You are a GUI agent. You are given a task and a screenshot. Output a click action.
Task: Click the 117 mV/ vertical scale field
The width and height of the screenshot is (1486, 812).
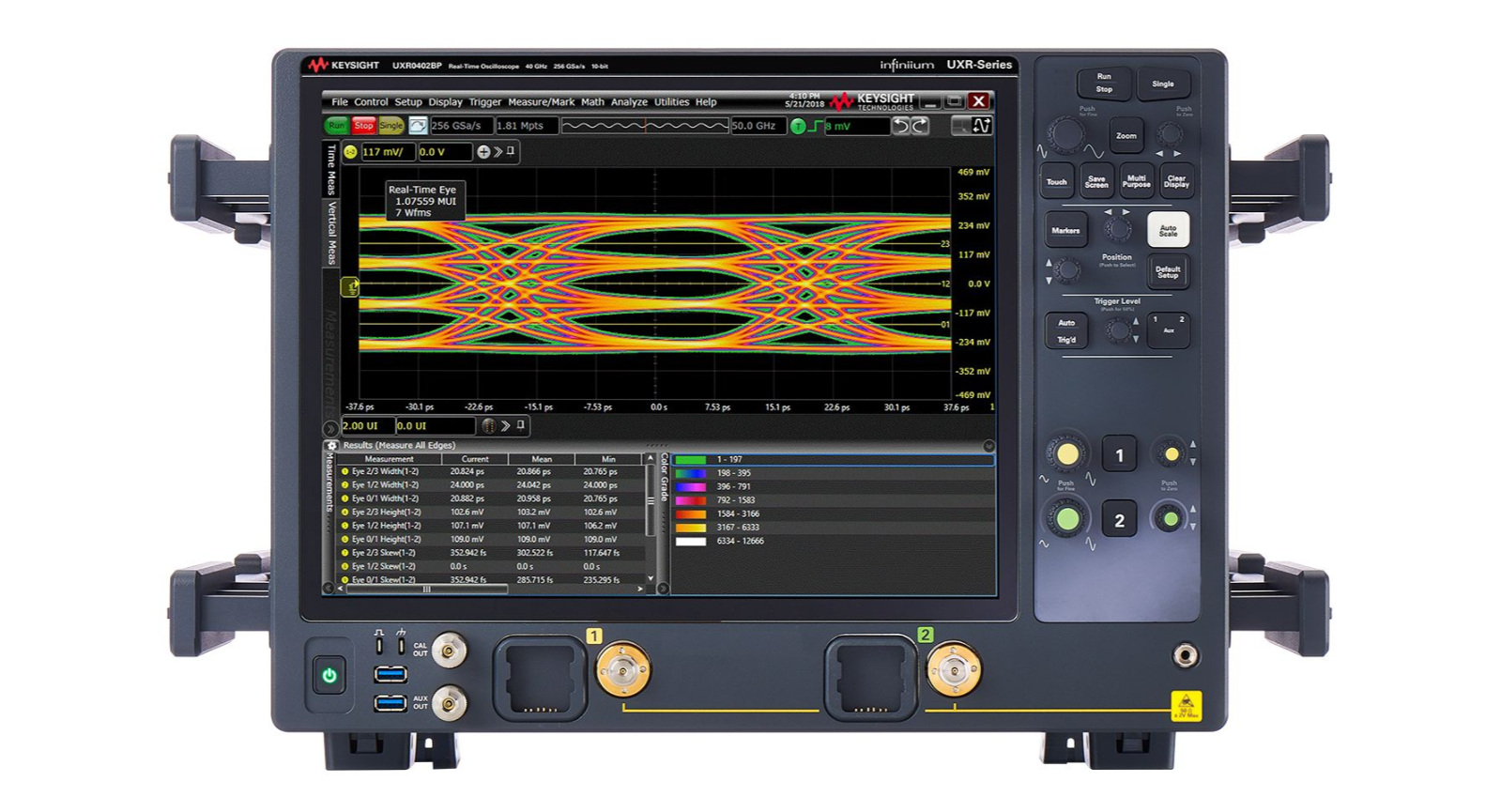(x=387, y=152)
